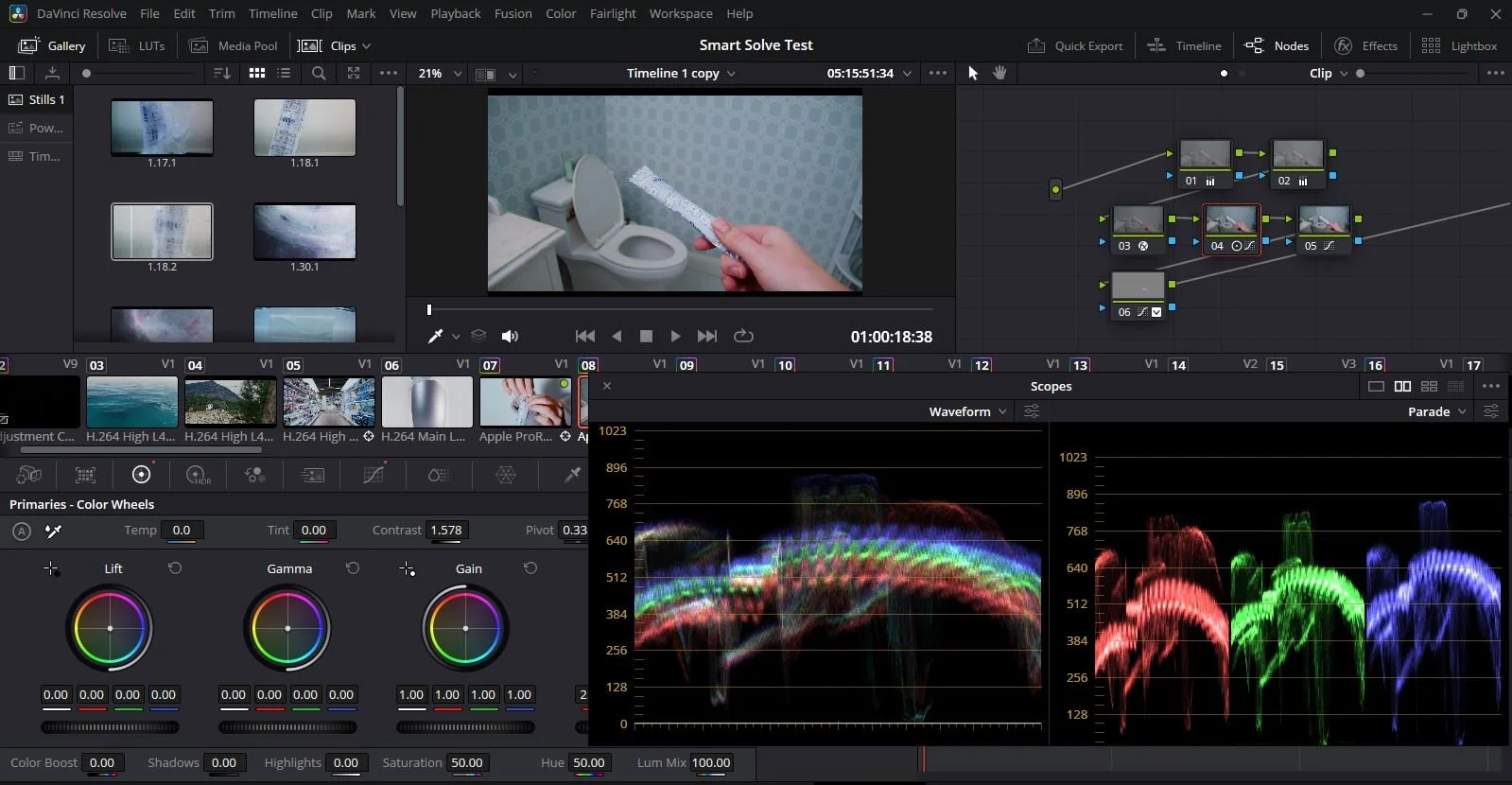Search stills with the magnifier icon

(x=319, y=73)
